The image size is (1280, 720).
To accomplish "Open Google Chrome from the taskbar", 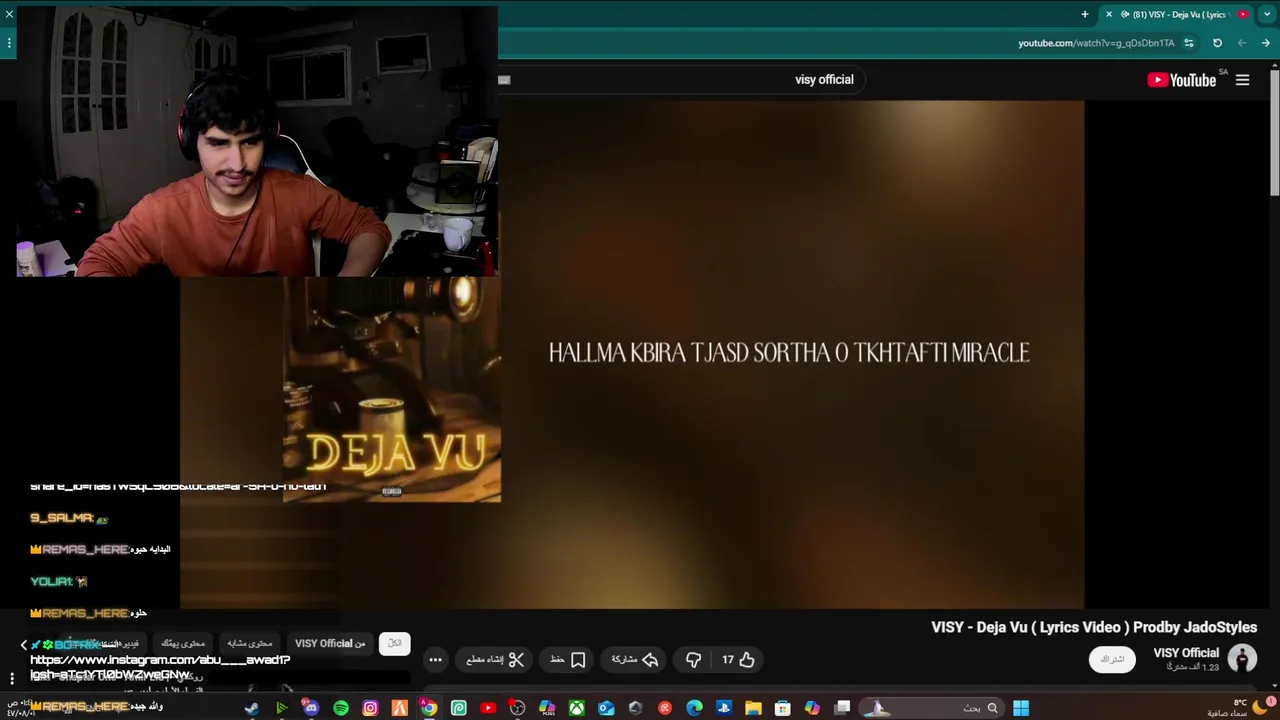I will click(x=429, y=708).
